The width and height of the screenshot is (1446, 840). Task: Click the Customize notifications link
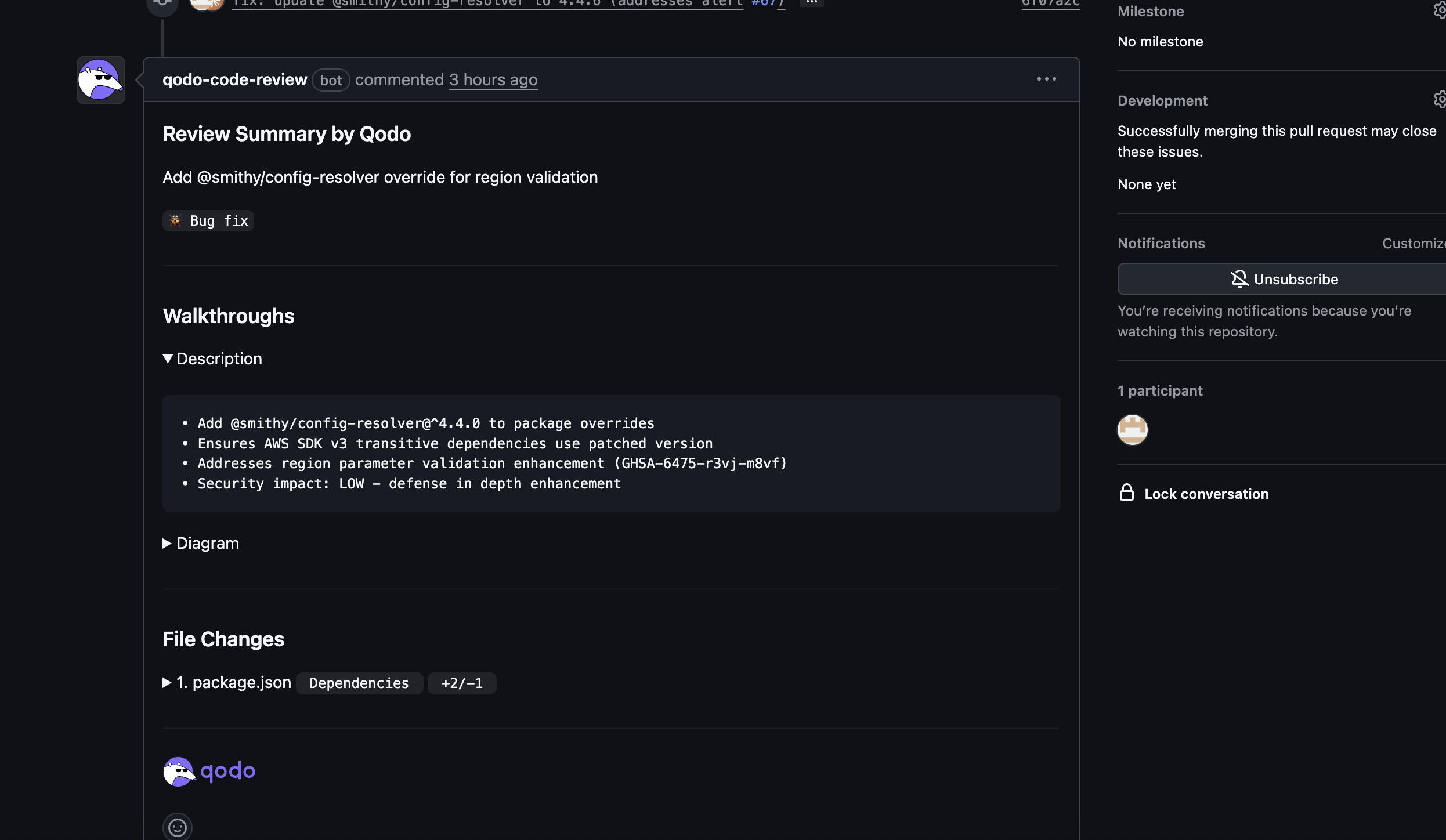point(1413,243)
